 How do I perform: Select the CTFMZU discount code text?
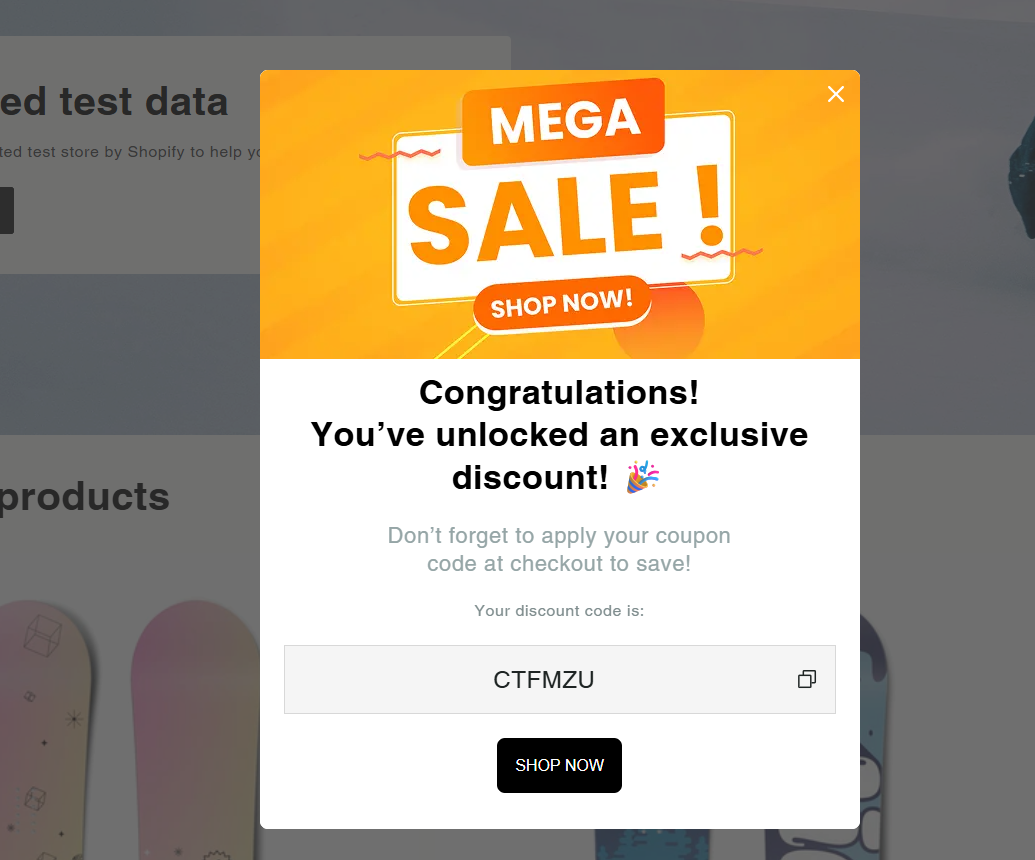pos(544,679)
